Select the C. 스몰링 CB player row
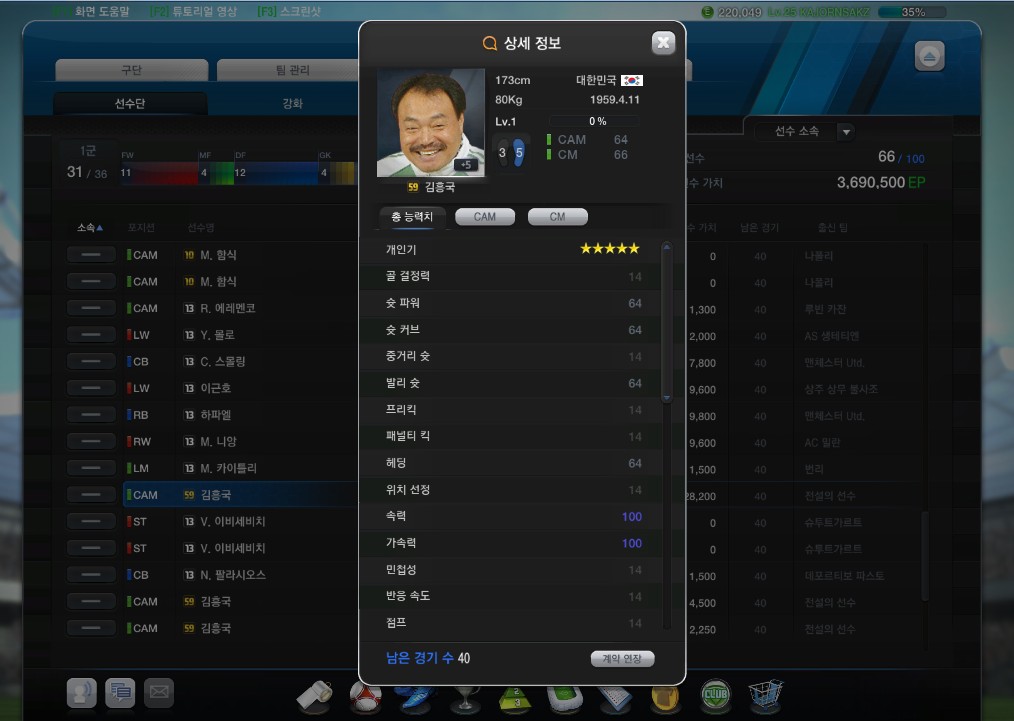This screenshot has height=721, width=1014. point(241,361)
